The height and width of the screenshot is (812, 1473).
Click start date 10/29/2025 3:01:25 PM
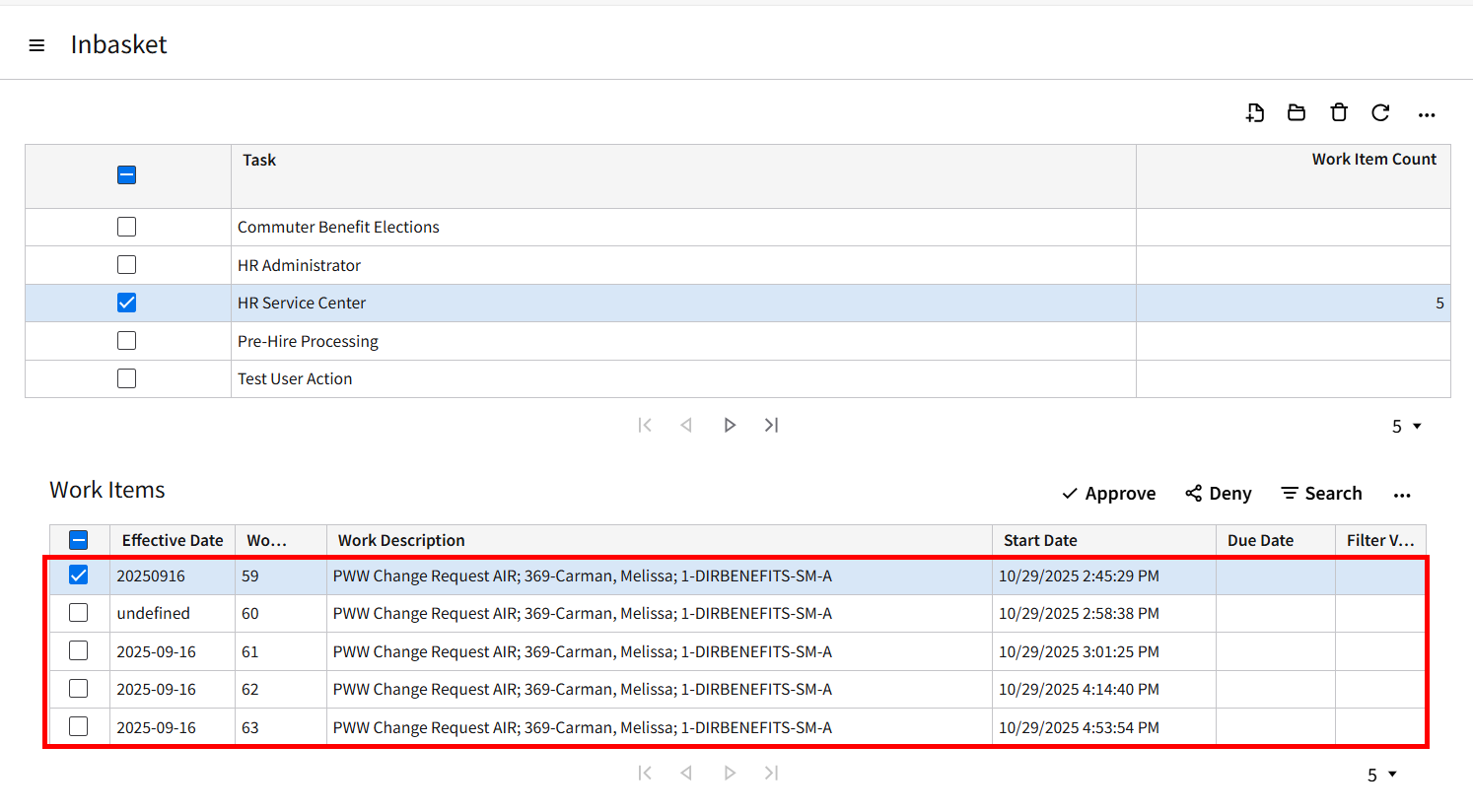1079,651
